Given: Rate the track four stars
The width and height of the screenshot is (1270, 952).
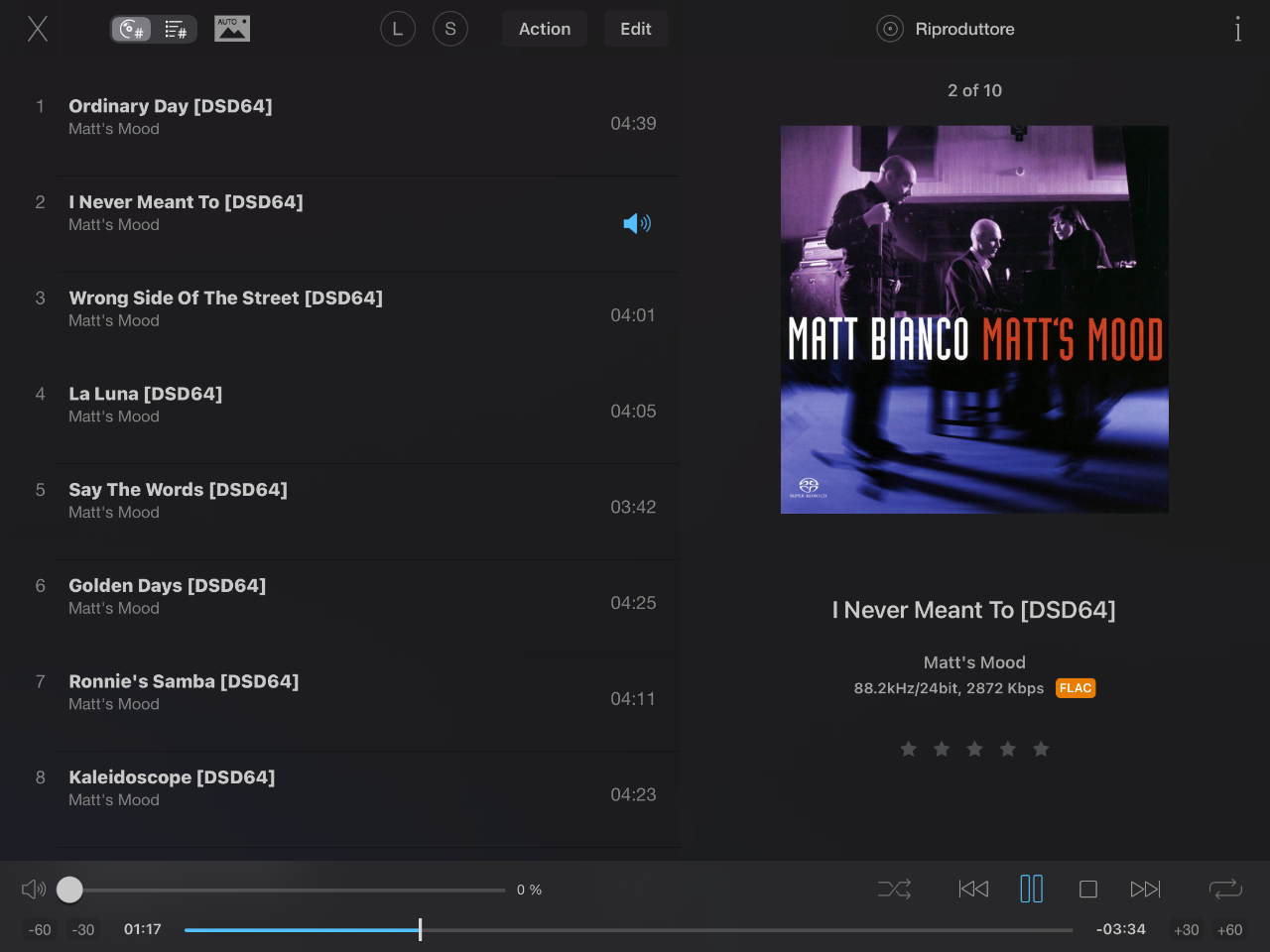Looking at the screenshot, I should tap(1008, 749).
